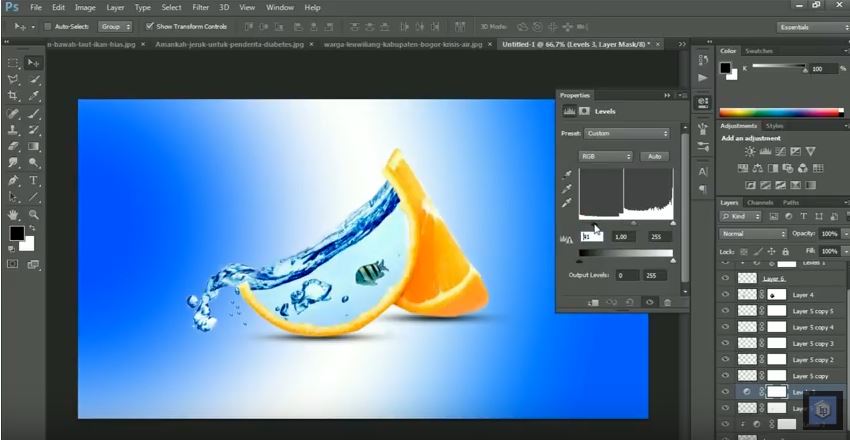
Task: Click the Auto button in Levels
Action: tap(654, 156)
